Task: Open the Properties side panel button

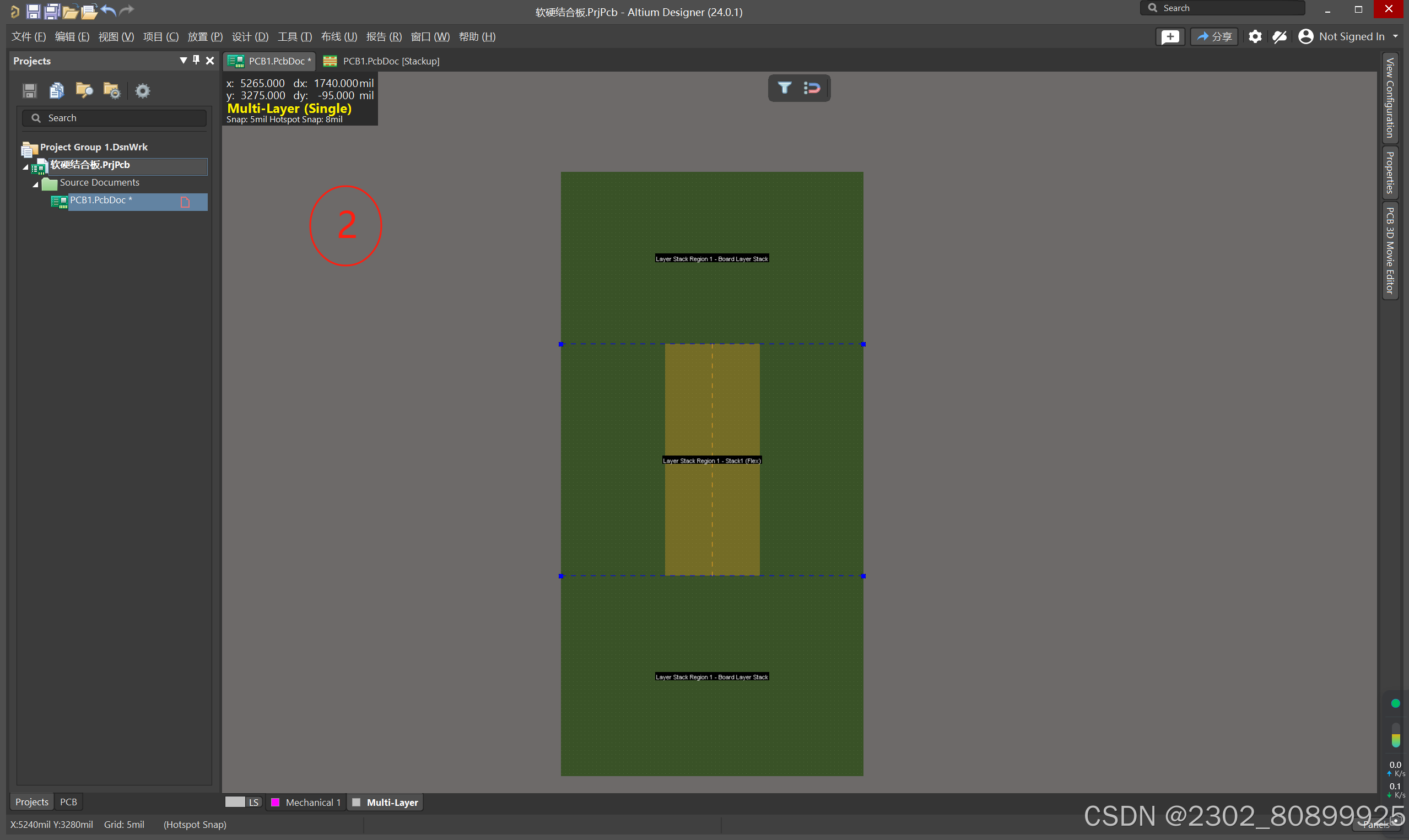Action: coord(1390,172)
